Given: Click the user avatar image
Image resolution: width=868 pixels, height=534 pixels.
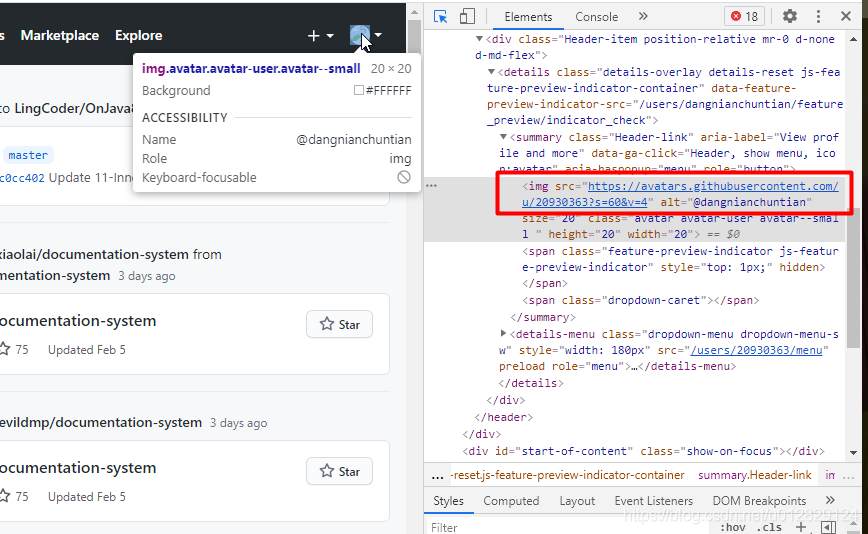Looking at the screenshot, I should coord(360,36).
